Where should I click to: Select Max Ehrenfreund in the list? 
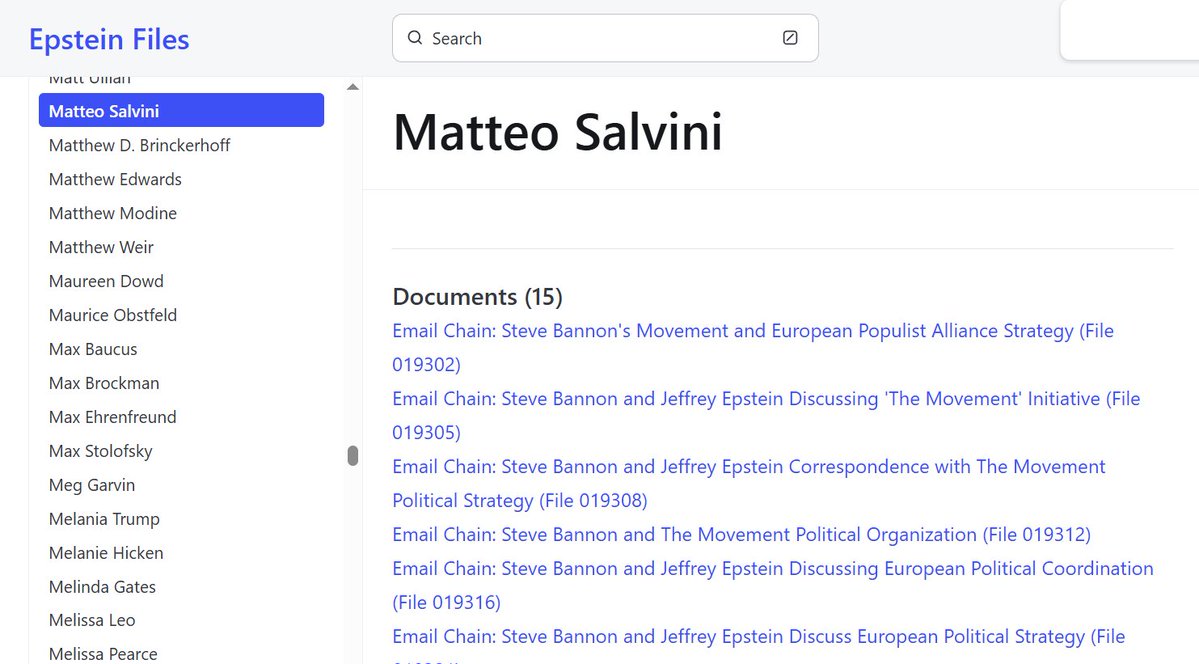(112, 417)
